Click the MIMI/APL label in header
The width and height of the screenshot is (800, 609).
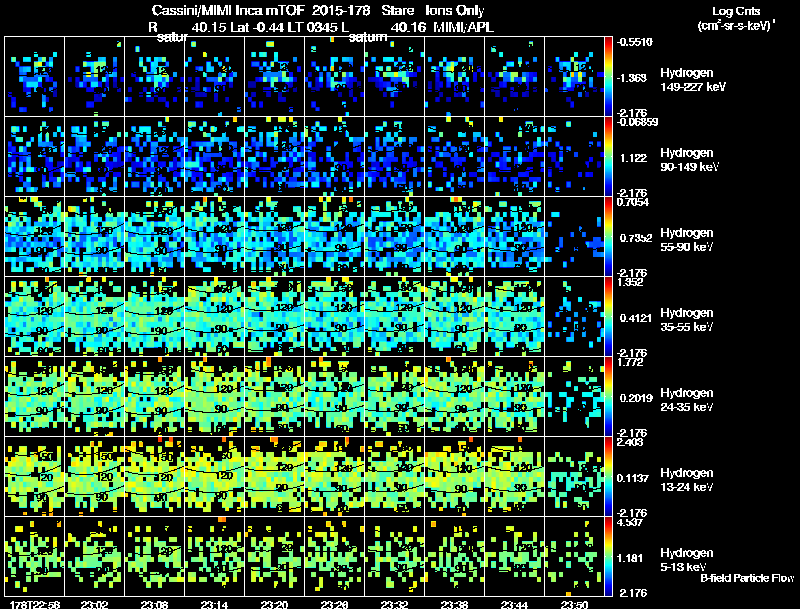tap(463, 27)
